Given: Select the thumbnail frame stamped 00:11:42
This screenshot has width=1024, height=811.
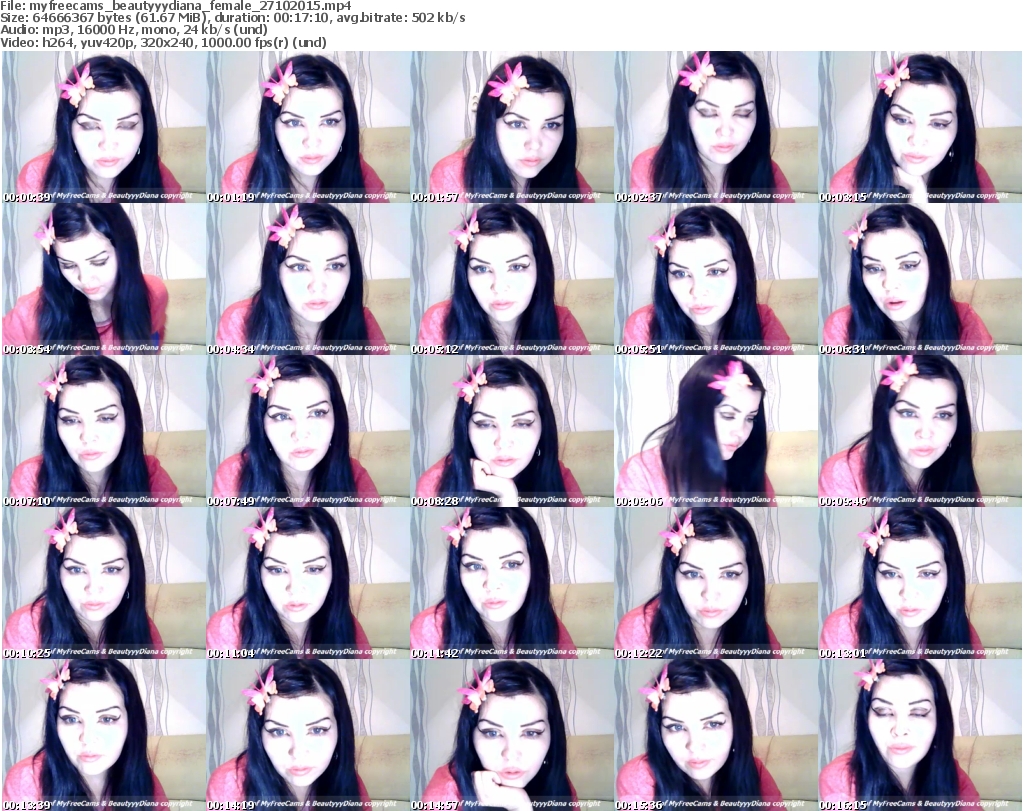Looking at the screenshot, I should pos(512,583).
